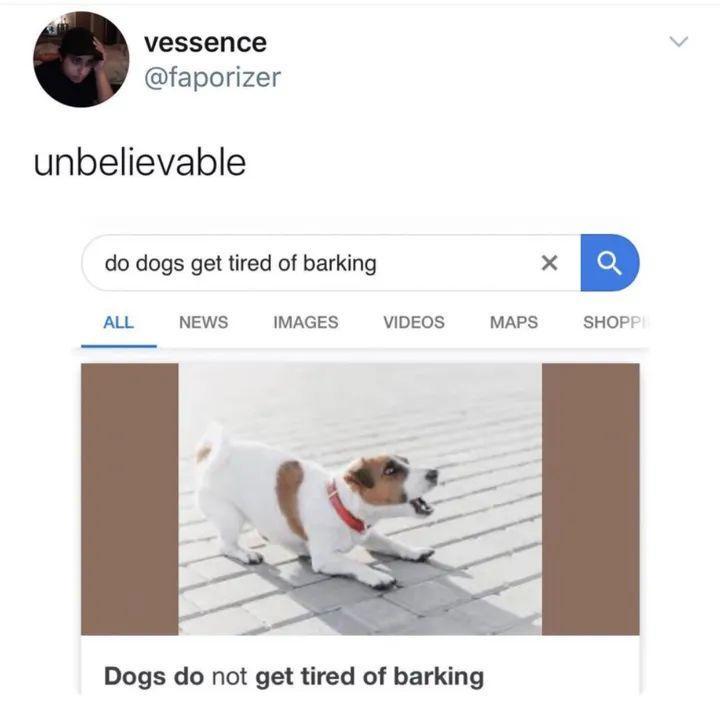This screenshot has height=712, width=720.
Task: Open the tweet options chevron menu
Action: [678, 41]
